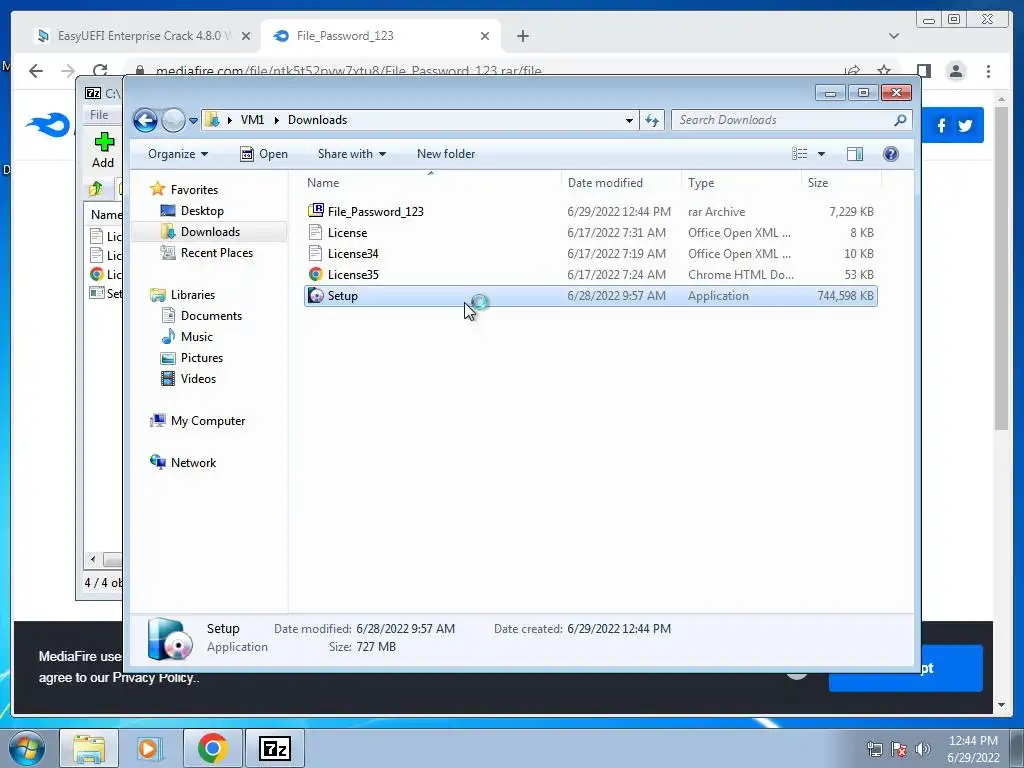Sort by Size column header
The height and width of the screenshot is (768, 1024).
pos(840,183)
